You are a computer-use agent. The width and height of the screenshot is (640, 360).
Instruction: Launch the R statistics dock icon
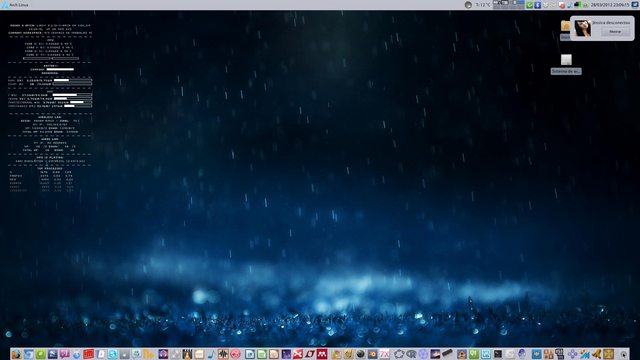click(x=411, y=354)
